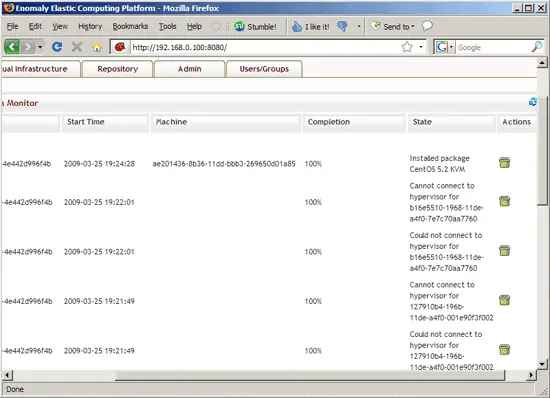The width and height of the screenshot is (550, 398).
Task: Go to the Home page icon
Action: point(97,47)
